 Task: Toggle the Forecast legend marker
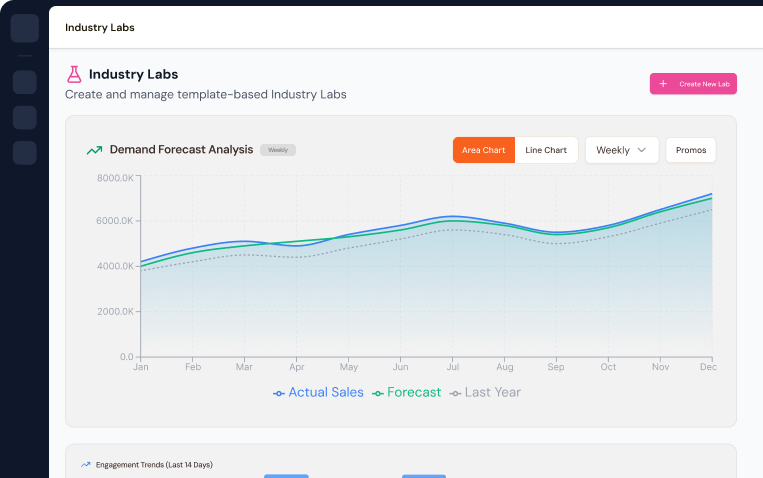[x=378, y=393]
